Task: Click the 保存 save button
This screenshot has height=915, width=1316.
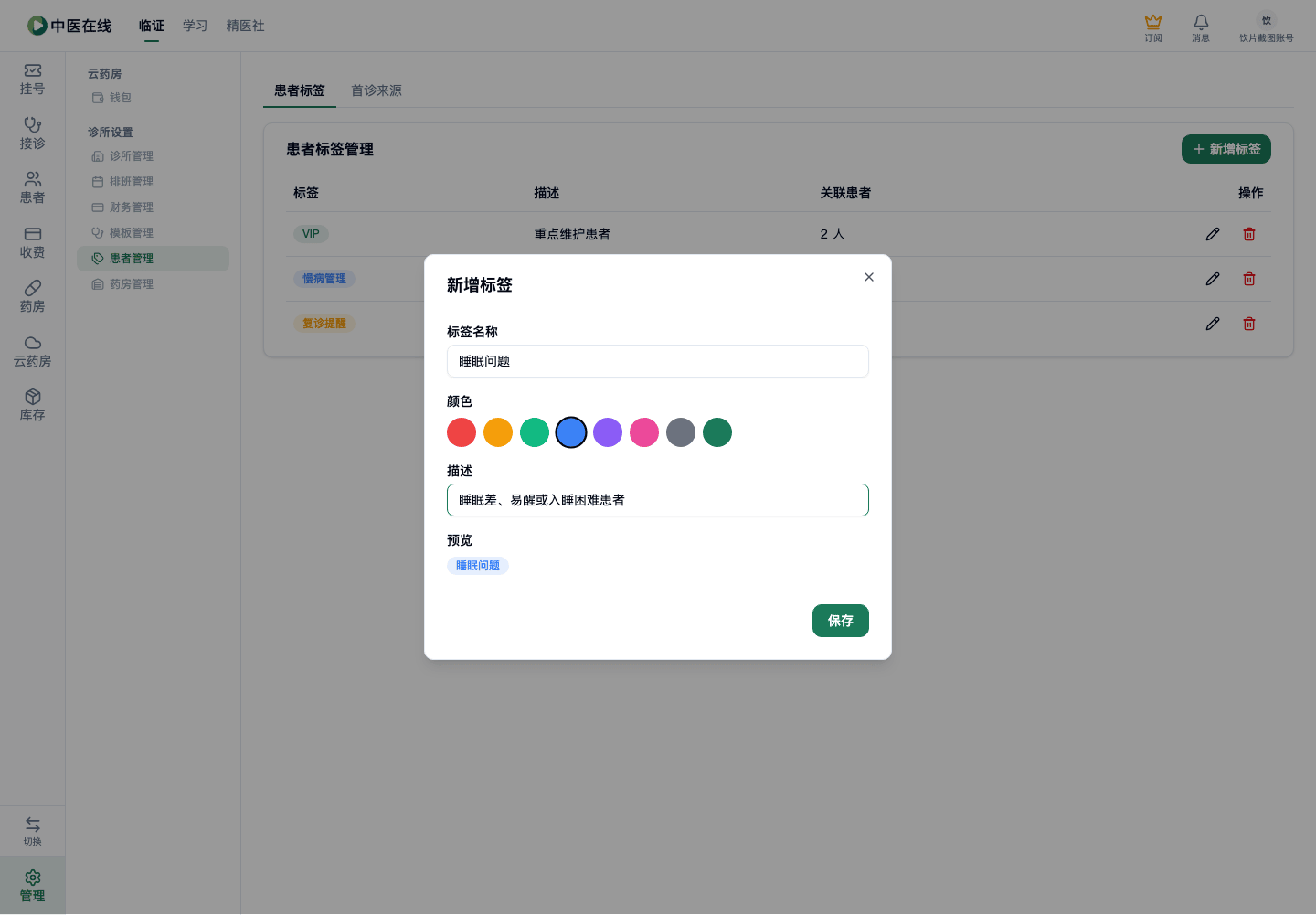Action: [x=841, y=621]
